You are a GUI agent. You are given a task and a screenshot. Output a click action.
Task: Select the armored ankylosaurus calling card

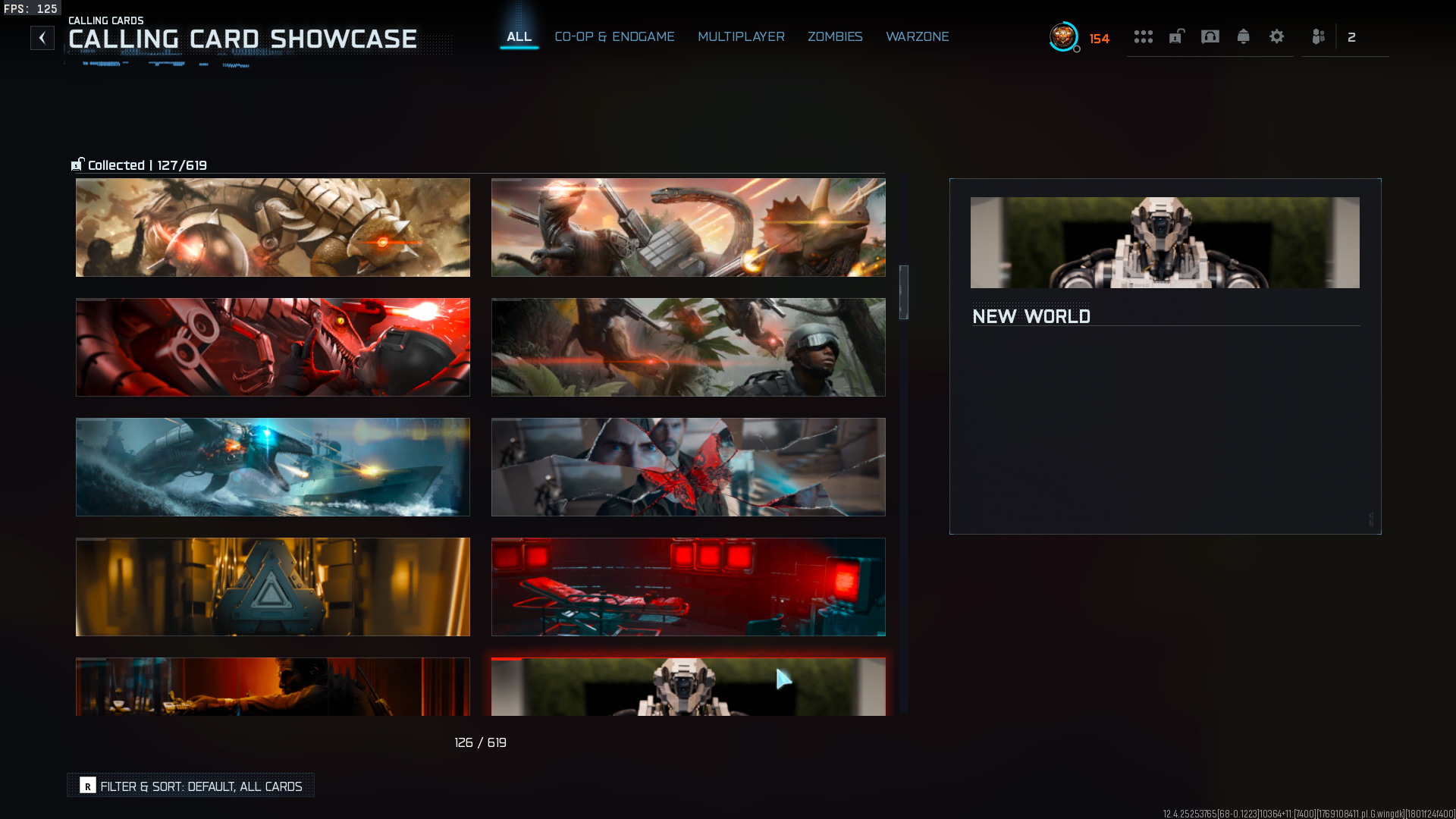[x=273, y=227]
